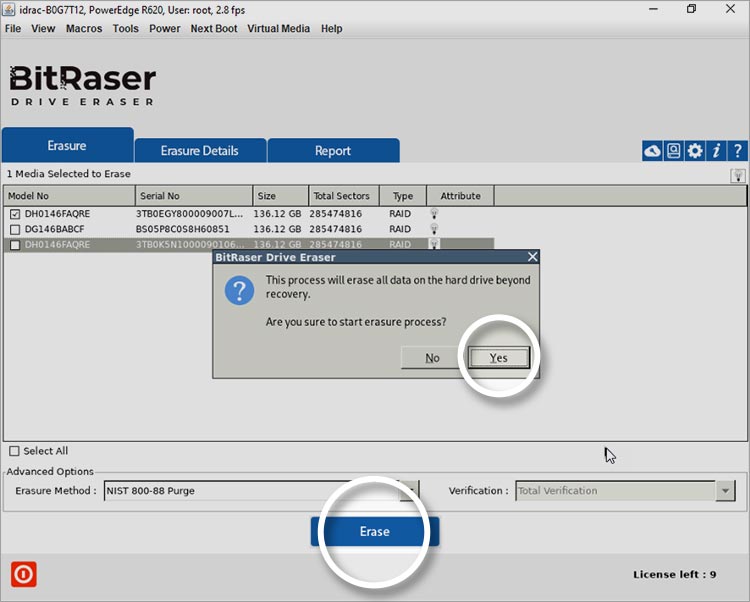
Task: Toggle the Select All checkbox
Action: tap(15, 451)
